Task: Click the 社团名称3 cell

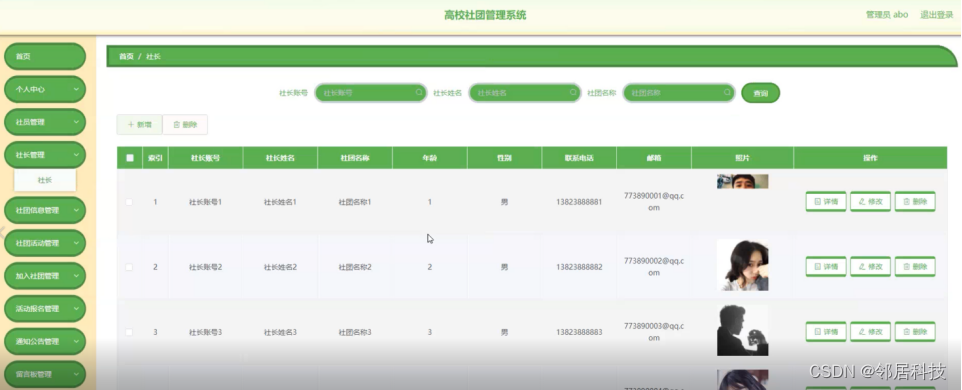Action: pos(355,332)
